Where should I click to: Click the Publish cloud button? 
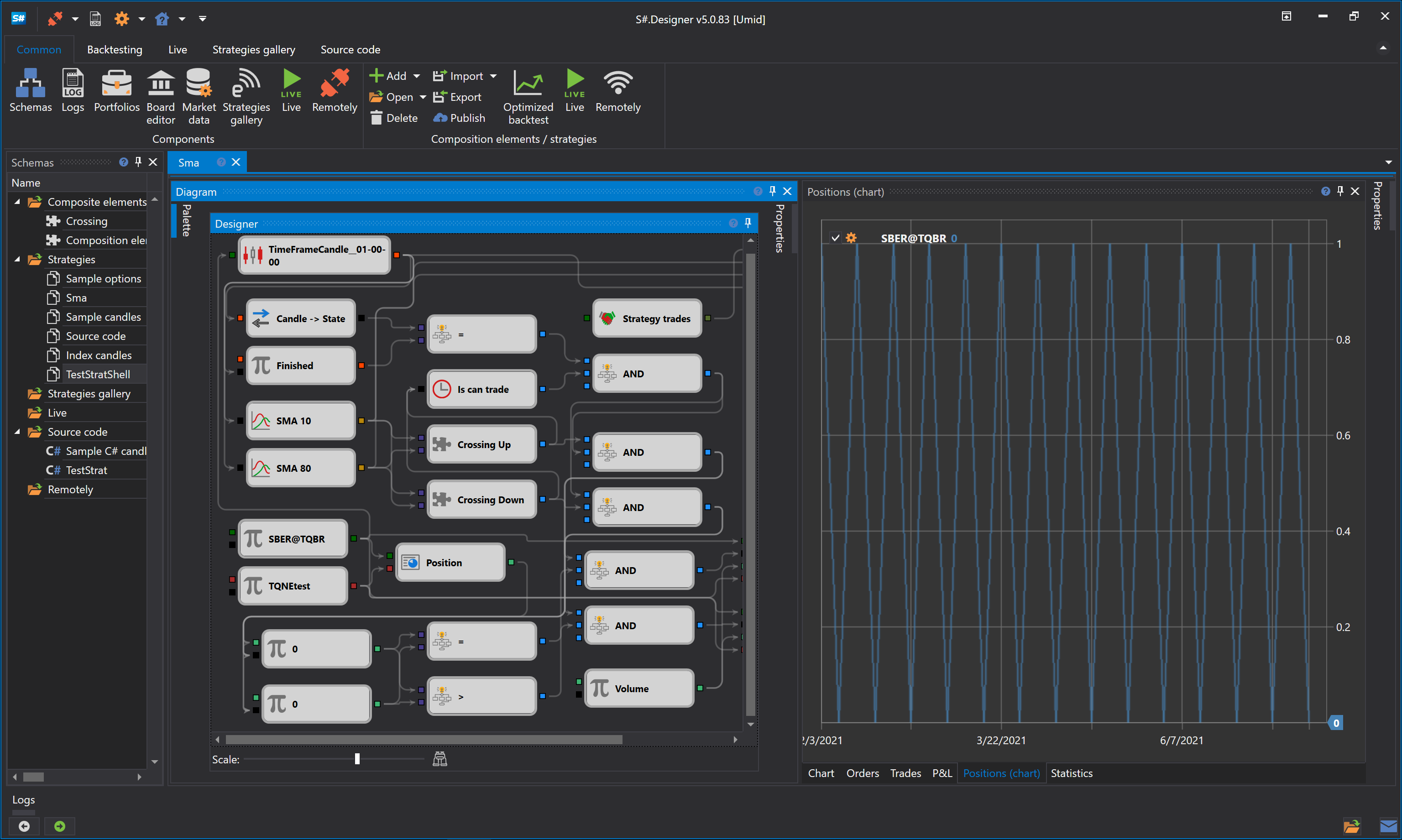[459, 118]
